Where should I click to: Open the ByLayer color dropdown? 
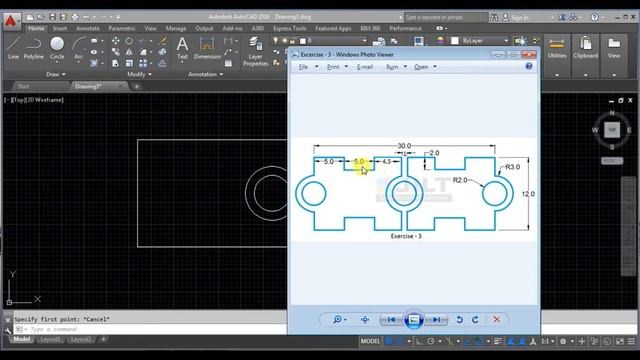506,40
